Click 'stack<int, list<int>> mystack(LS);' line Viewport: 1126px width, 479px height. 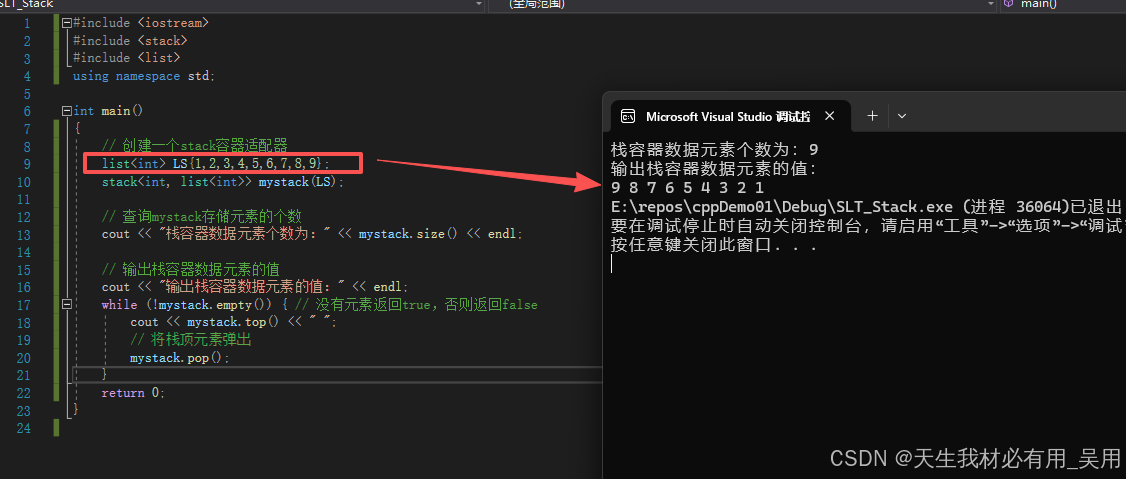click(223, 182)
